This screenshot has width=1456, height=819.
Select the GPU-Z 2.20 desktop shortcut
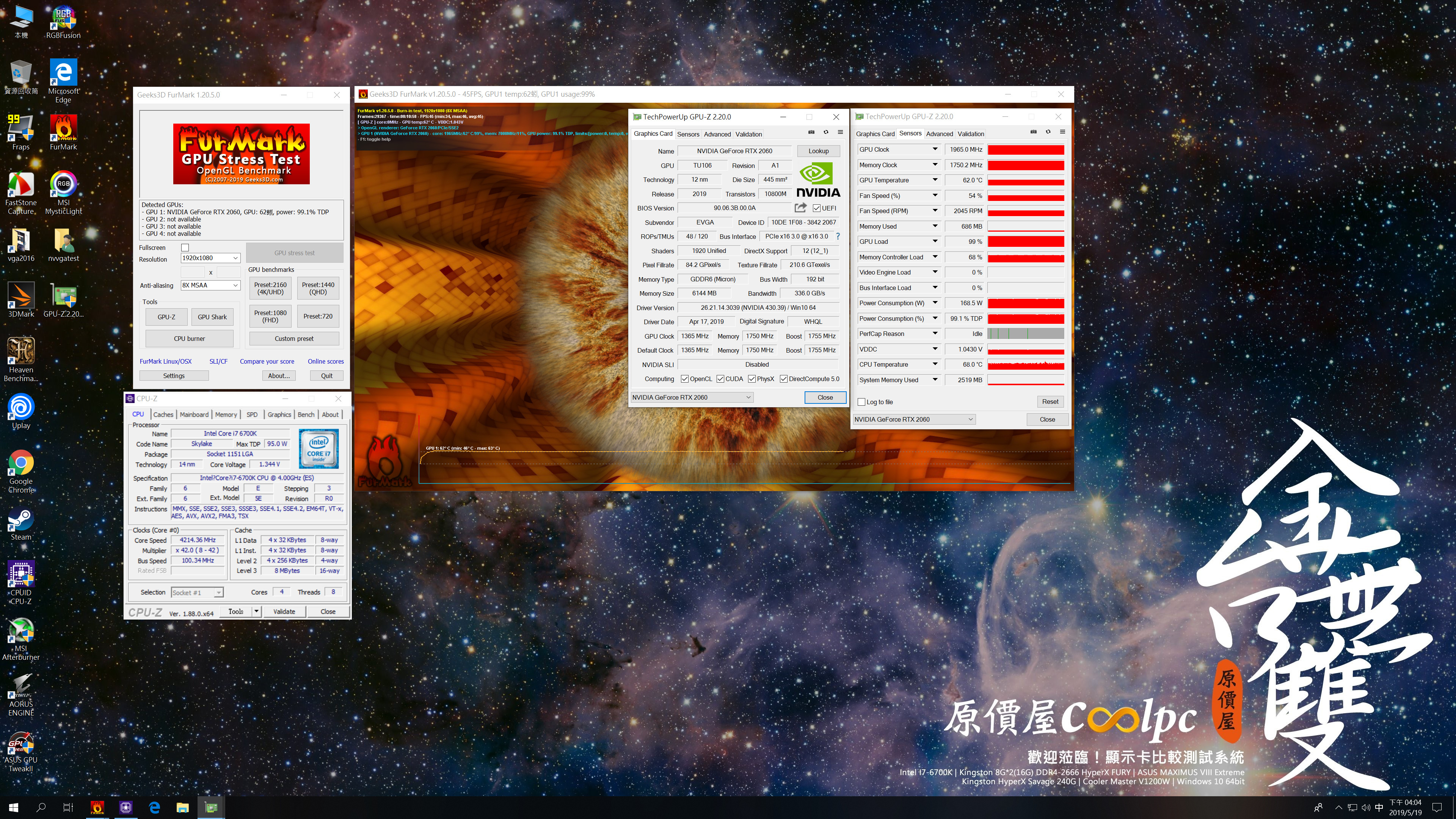click(63, 300)
